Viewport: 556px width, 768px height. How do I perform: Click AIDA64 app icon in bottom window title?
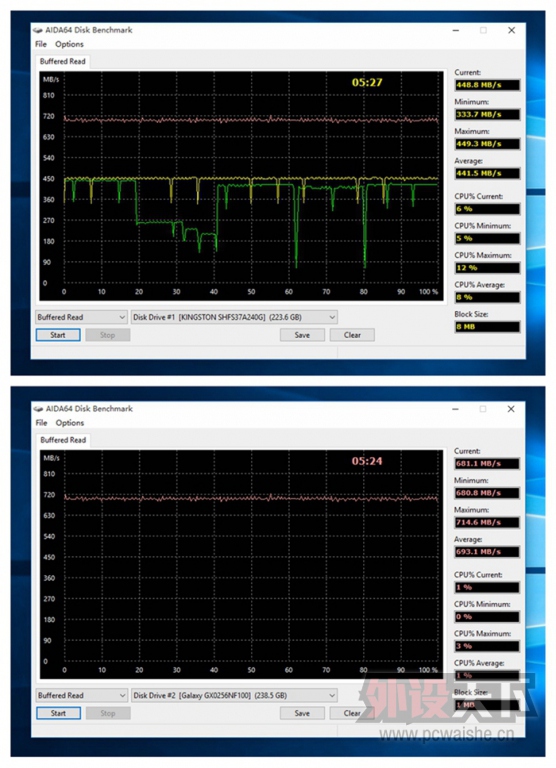(38, 409)
